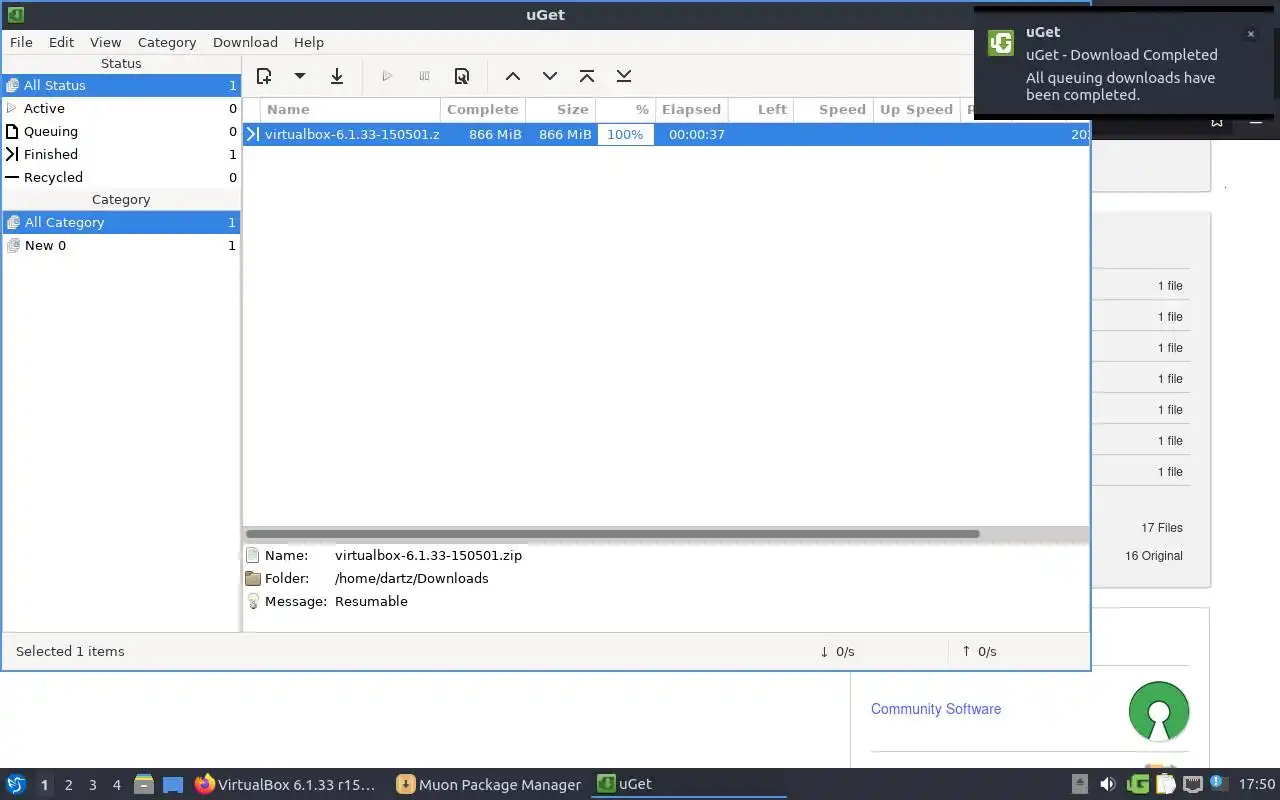
Task: Open the File menu
Action: 21,42
